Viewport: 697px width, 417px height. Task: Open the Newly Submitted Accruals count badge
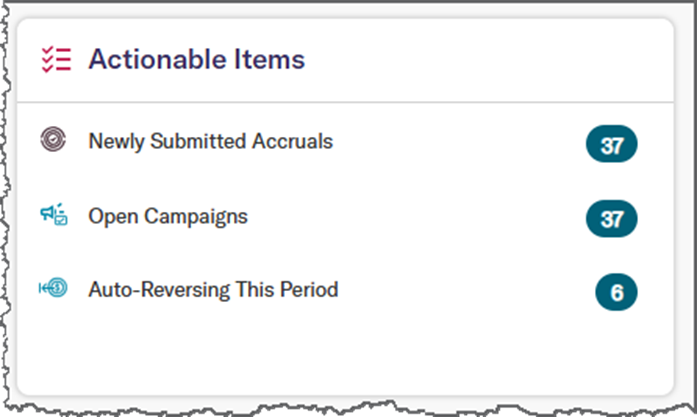[x=611, y=144]
